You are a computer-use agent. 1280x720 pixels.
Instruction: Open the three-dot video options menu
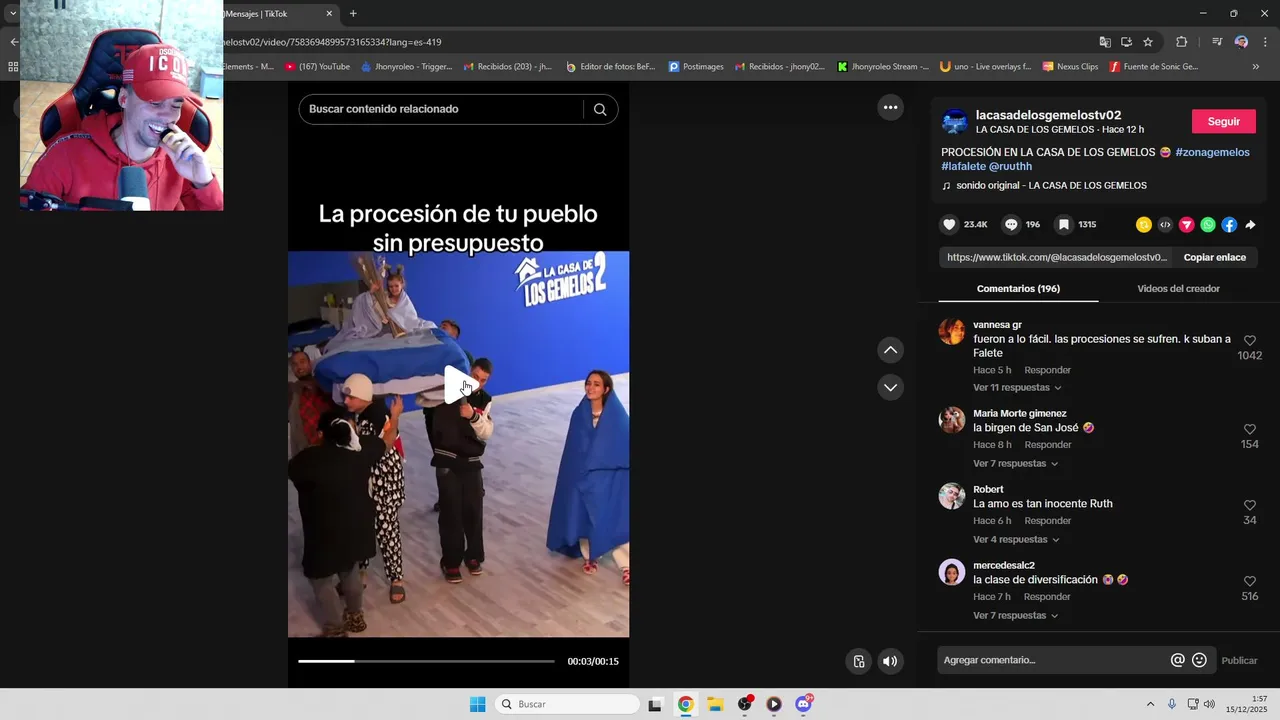point(890,107)
